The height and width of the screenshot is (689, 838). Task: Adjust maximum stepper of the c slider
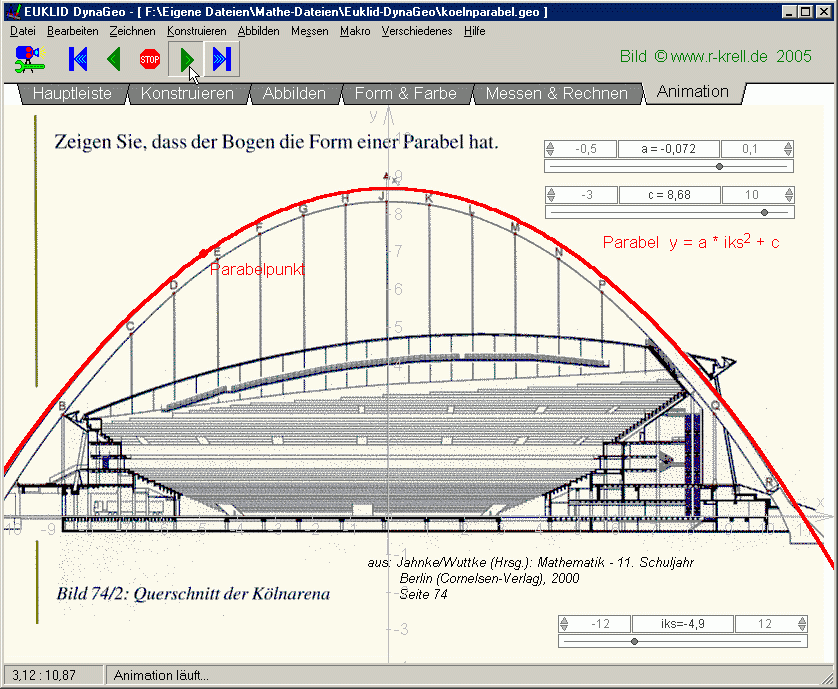tap(788, 195)
